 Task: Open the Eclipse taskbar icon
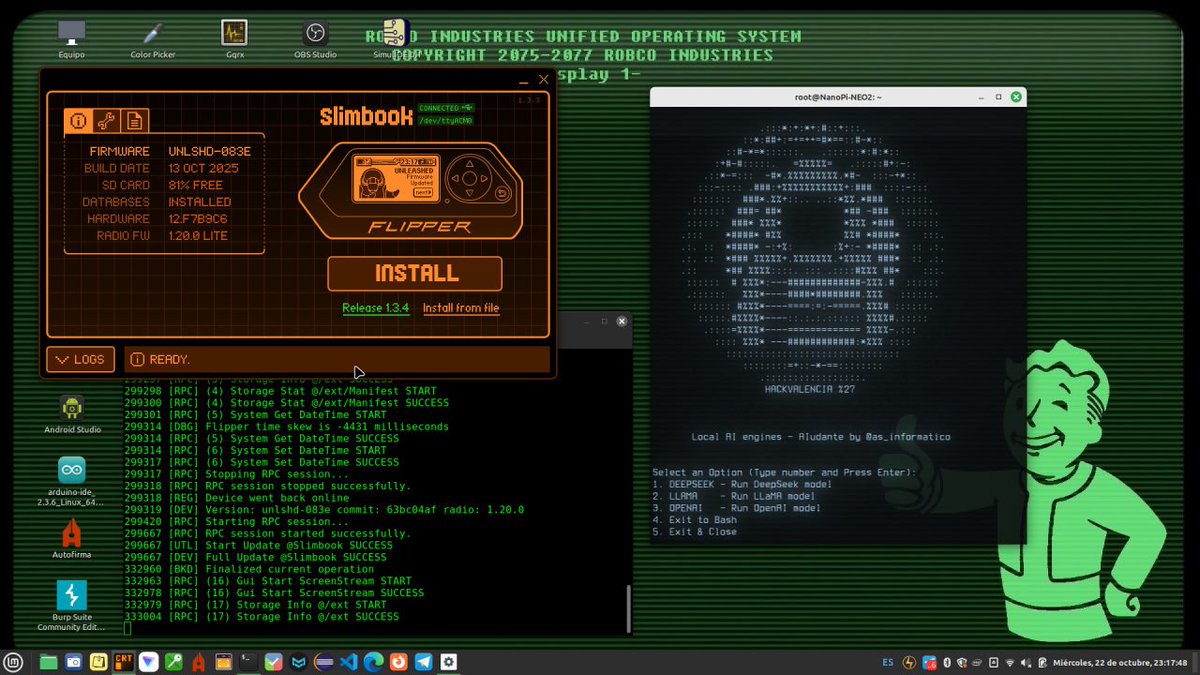[323, 662]
